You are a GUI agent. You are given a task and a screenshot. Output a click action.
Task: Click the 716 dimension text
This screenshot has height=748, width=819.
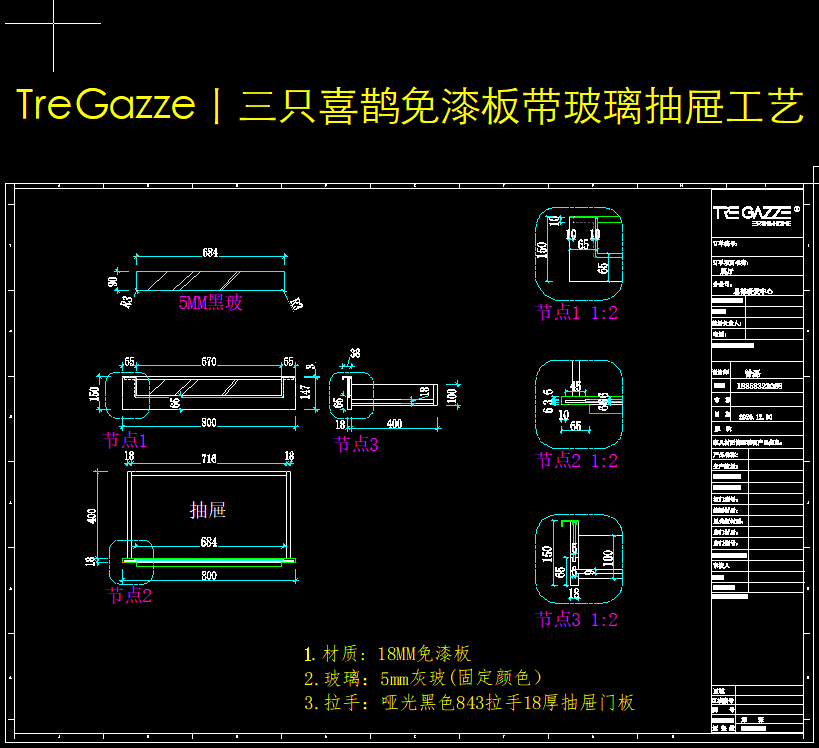[209, 459]
